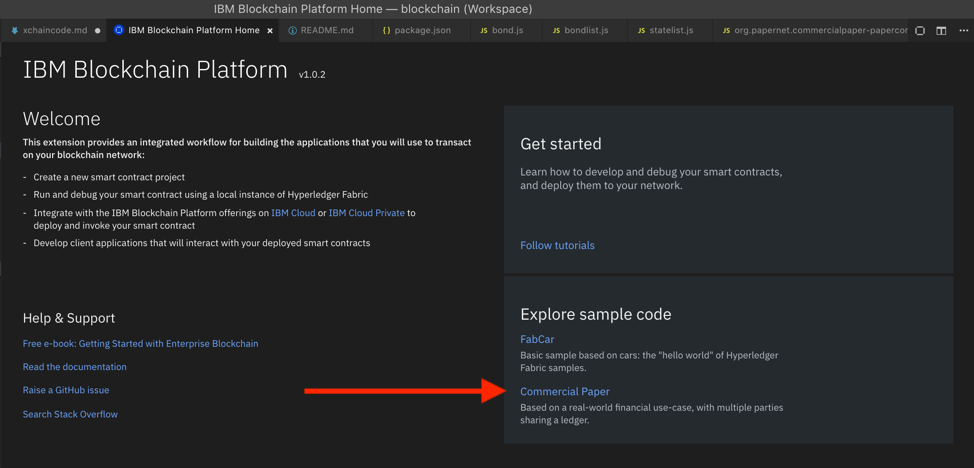
Task: Switch to the xchaincode.md tab
Action: tap(55, 30)
